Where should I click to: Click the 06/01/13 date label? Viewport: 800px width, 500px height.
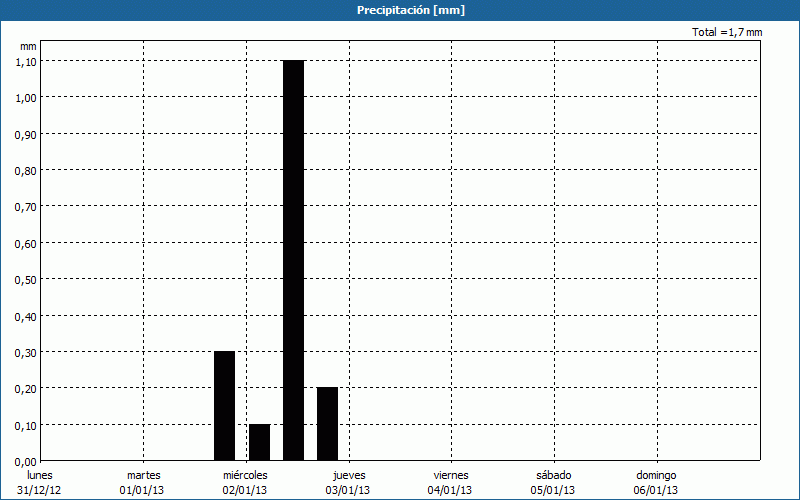click(656, 490)
